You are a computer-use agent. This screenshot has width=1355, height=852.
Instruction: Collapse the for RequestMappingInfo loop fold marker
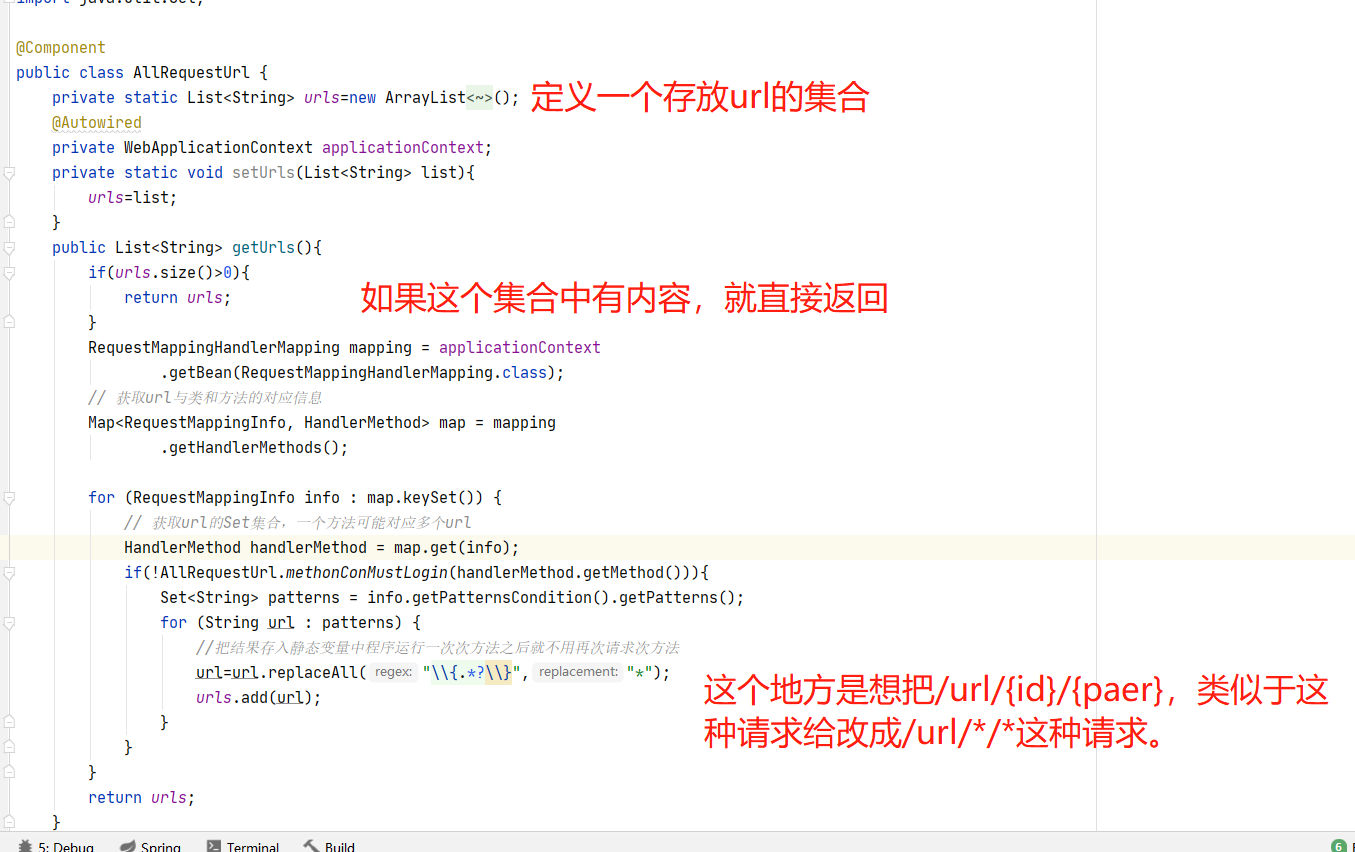(x=9, y=498)
